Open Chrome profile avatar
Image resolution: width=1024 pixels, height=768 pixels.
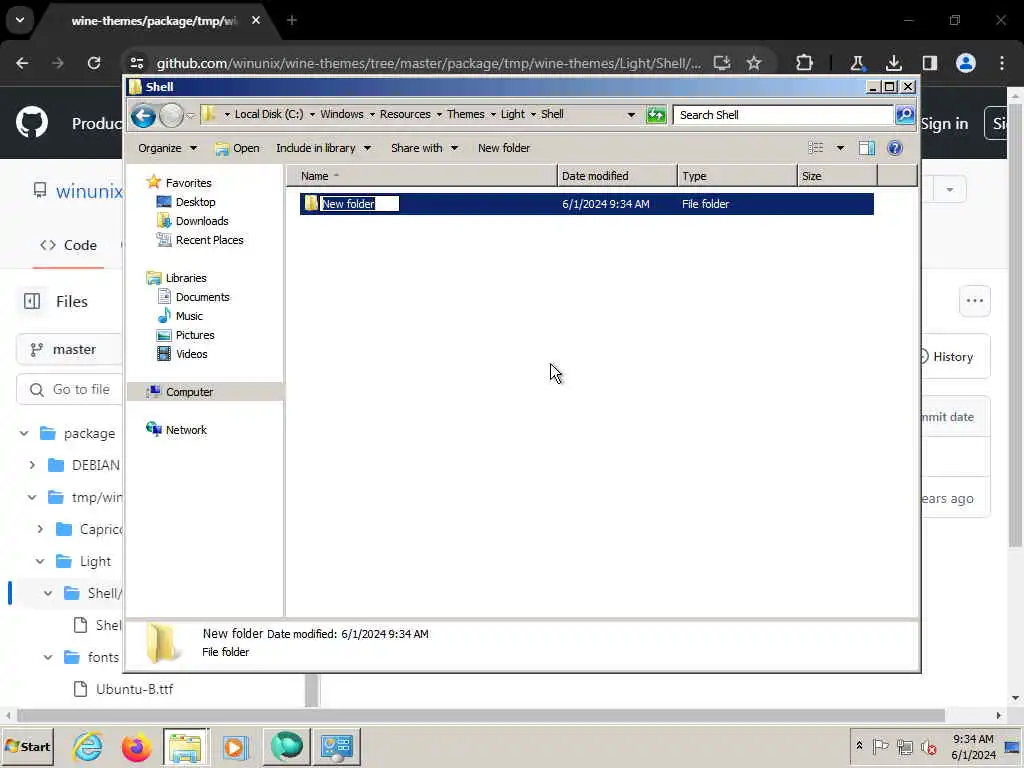coord(966,63)
